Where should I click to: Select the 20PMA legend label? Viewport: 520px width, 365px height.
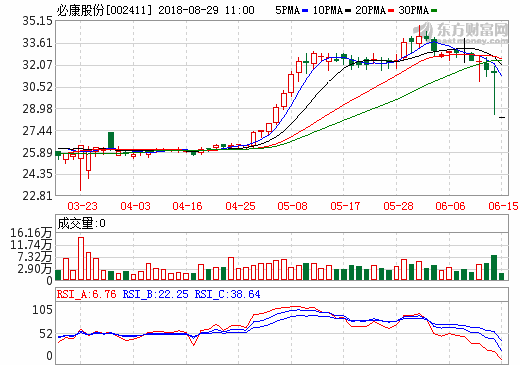tap(370, 10)
